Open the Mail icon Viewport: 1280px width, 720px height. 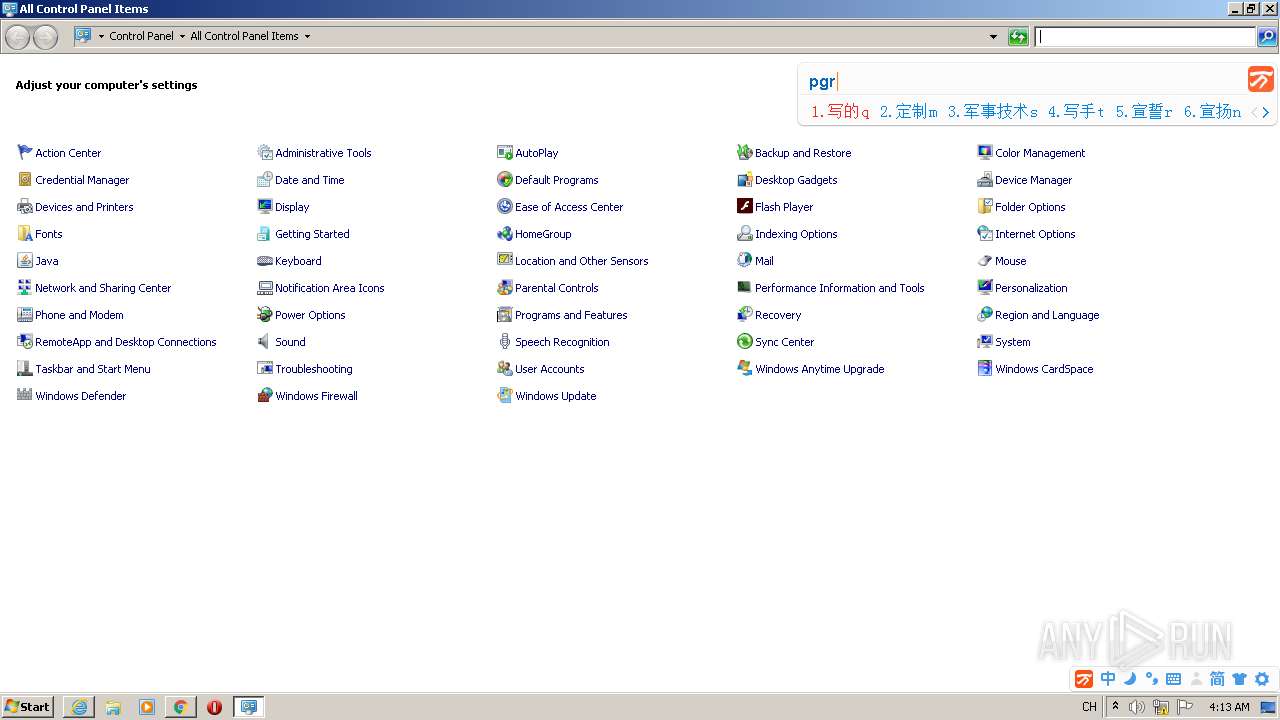(x=745, y=260)
